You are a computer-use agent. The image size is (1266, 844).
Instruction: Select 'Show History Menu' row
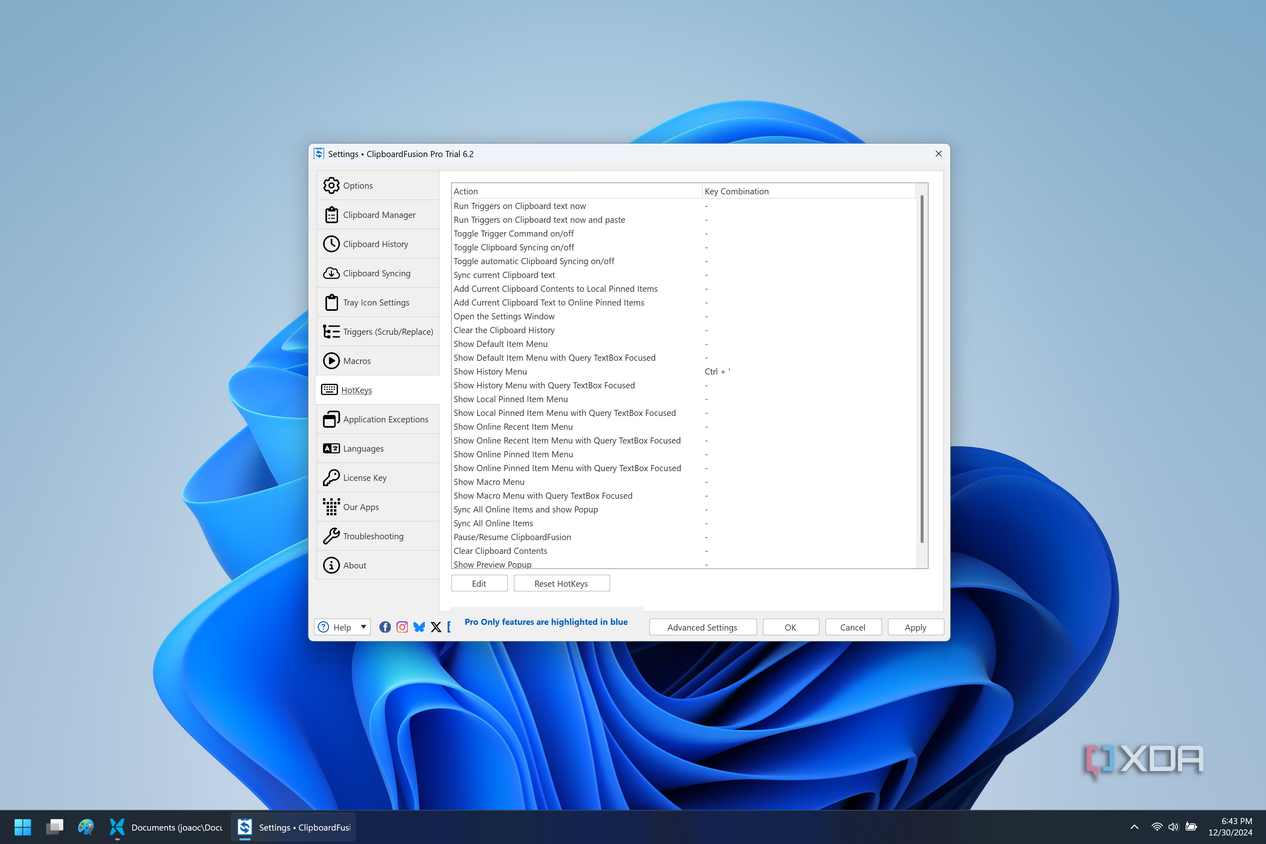685,372
